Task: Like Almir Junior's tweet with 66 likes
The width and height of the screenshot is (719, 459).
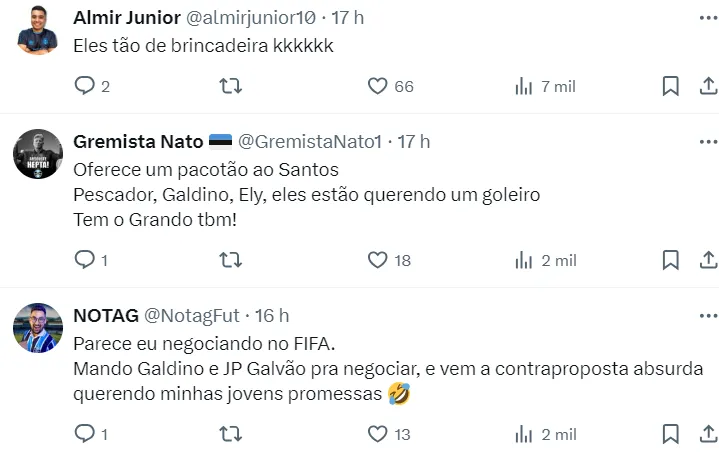Action: coord(377,87)
